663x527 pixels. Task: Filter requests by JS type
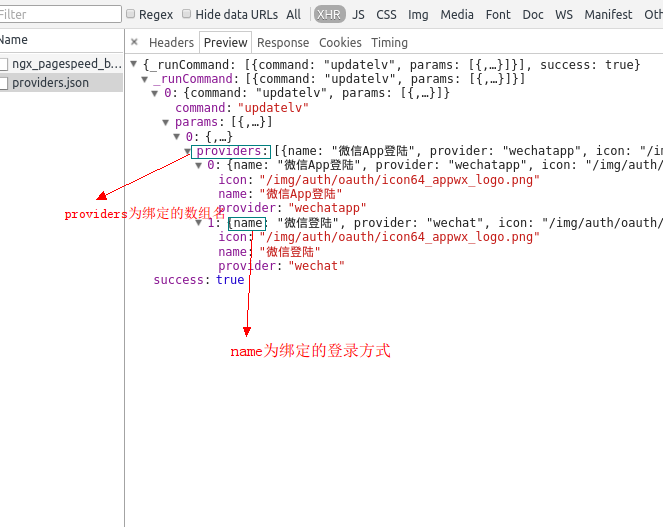click(358, 15)
